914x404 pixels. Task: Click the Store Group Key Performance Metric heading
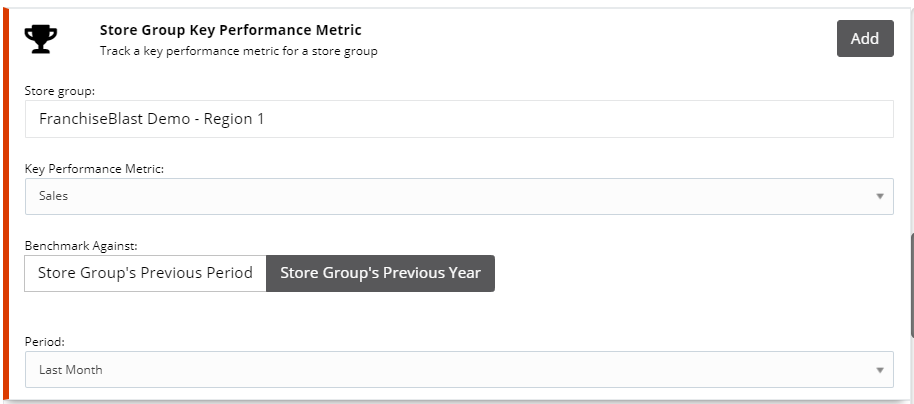click(x=230, y=31)
